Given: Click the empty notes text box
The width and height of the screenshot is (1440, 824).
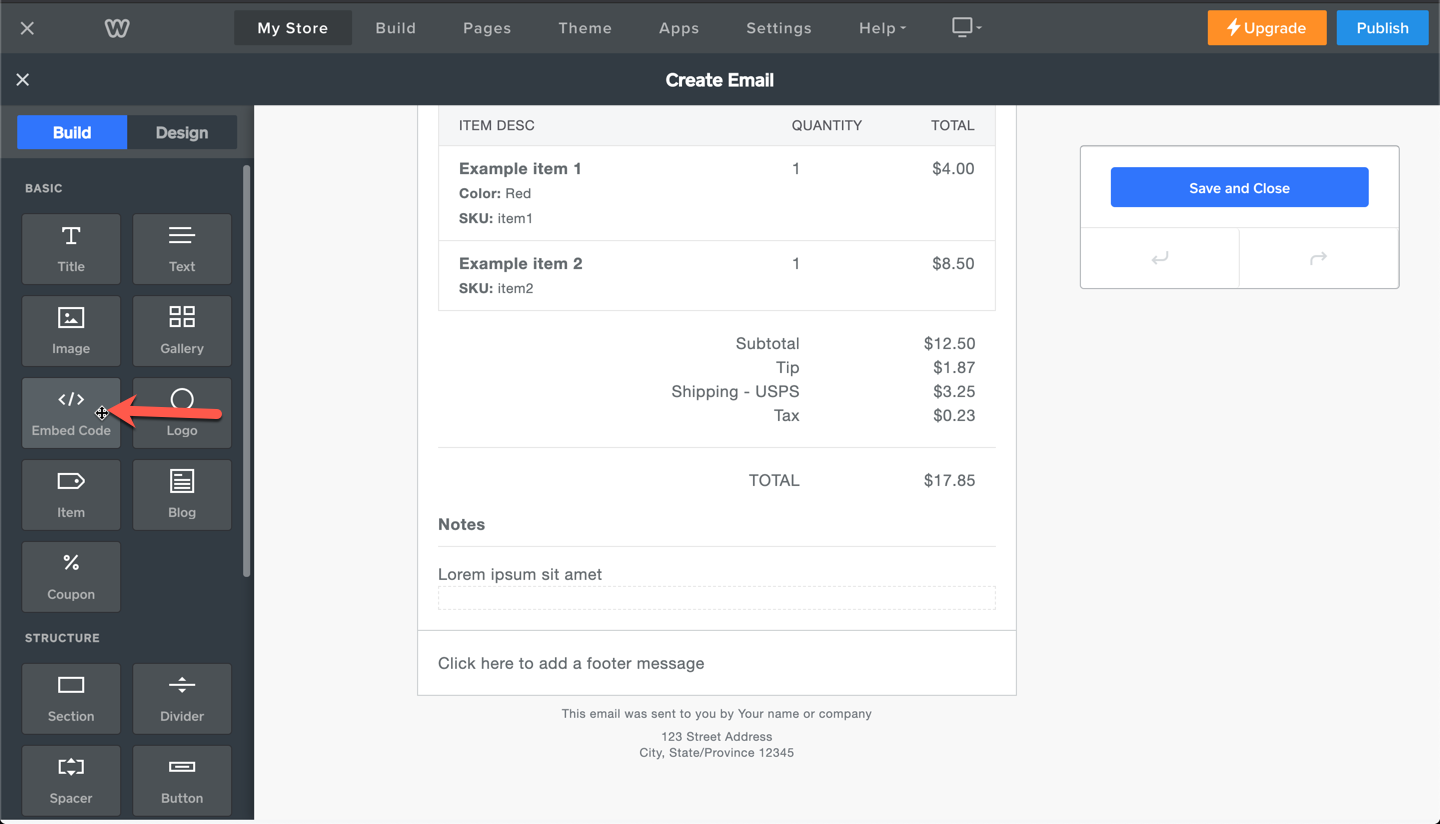Looking at the screenshot, I should 717,598.
